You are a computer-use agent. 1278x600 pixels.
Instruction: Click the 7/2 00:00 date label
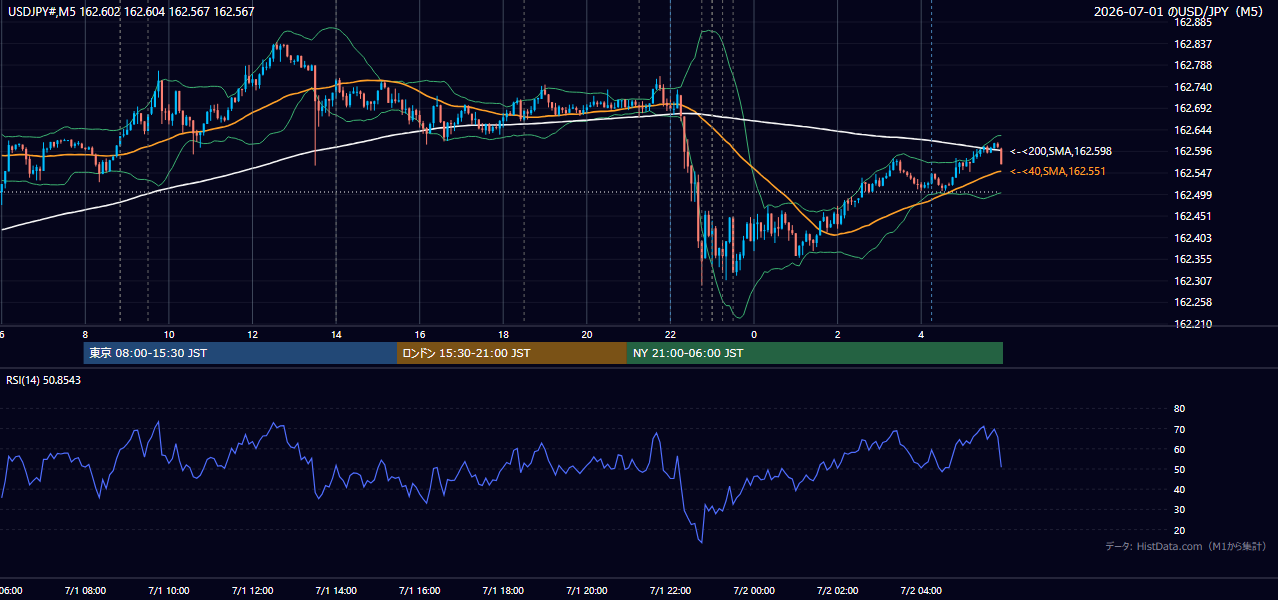(754, 591)
